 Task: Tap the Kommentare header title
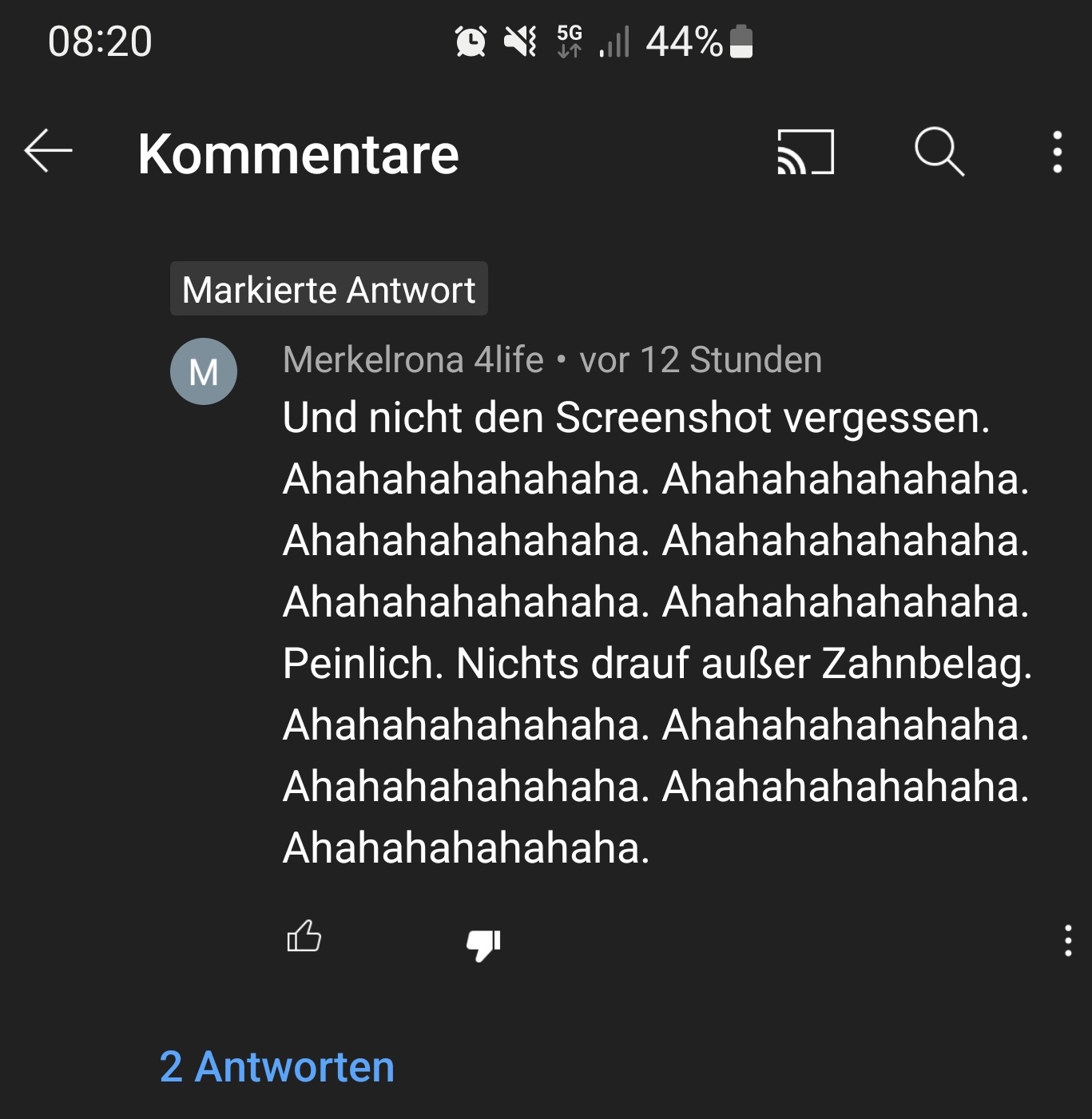point(298,153)
